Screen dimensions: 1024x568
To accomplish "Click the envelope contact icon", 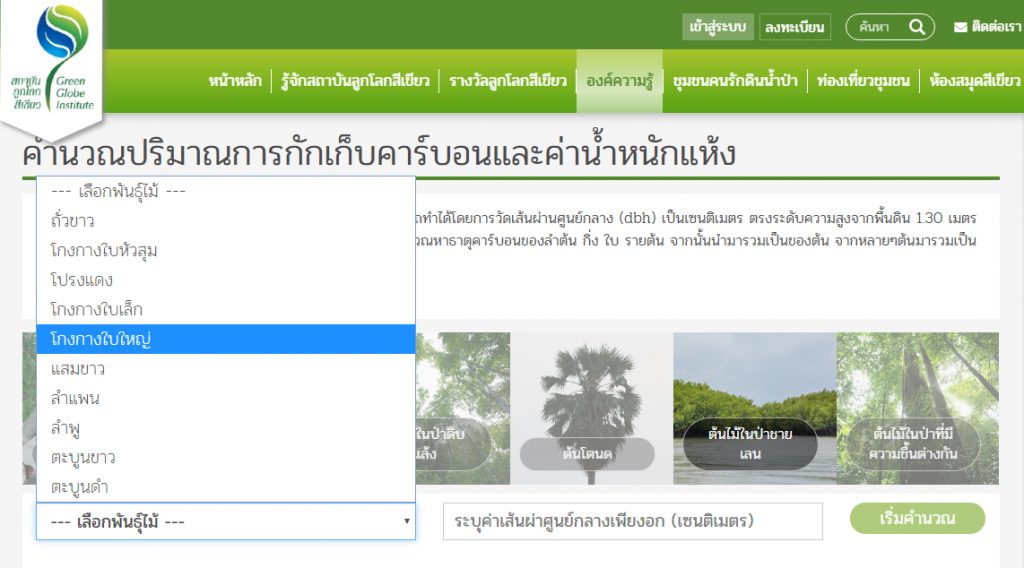I will 960,27.
